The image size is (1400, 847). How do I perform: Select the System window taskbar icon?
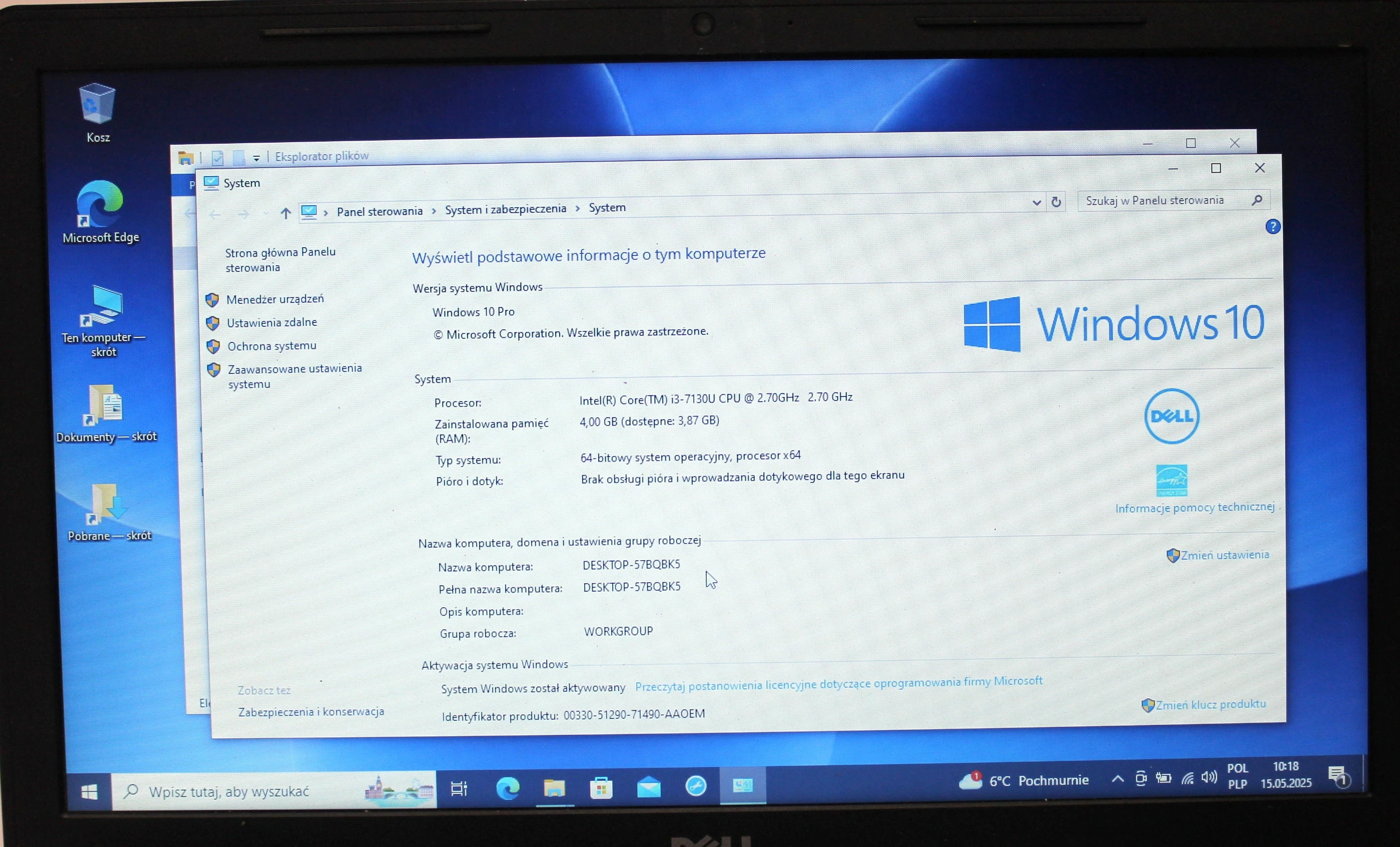(743, 785)
